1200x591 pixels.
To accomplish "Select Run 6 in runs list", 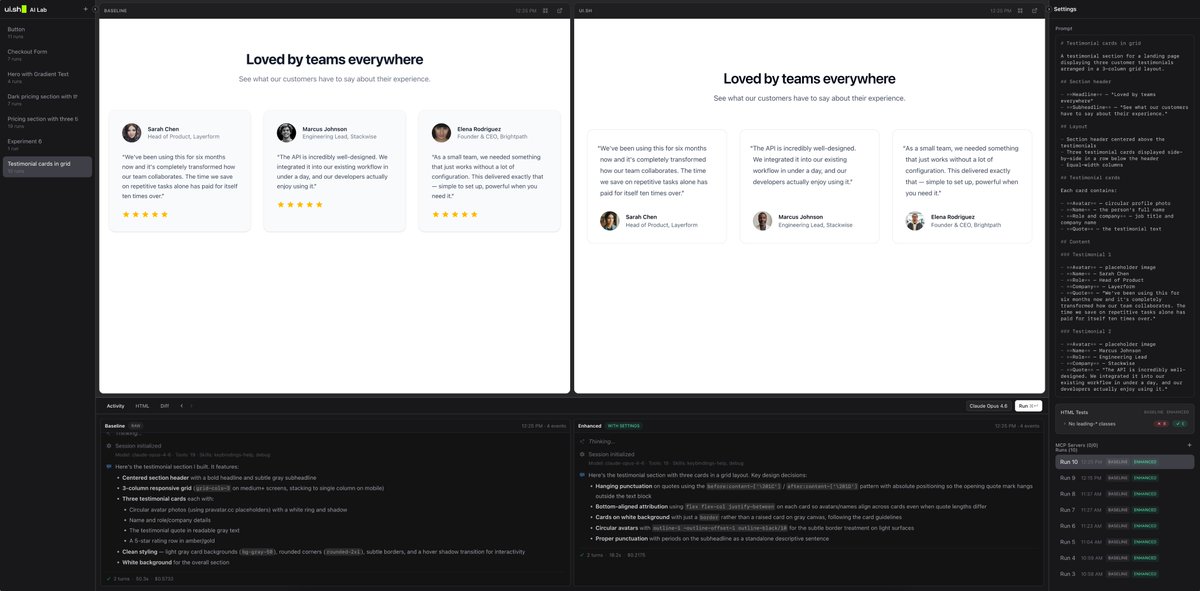I will point(1124,526).
